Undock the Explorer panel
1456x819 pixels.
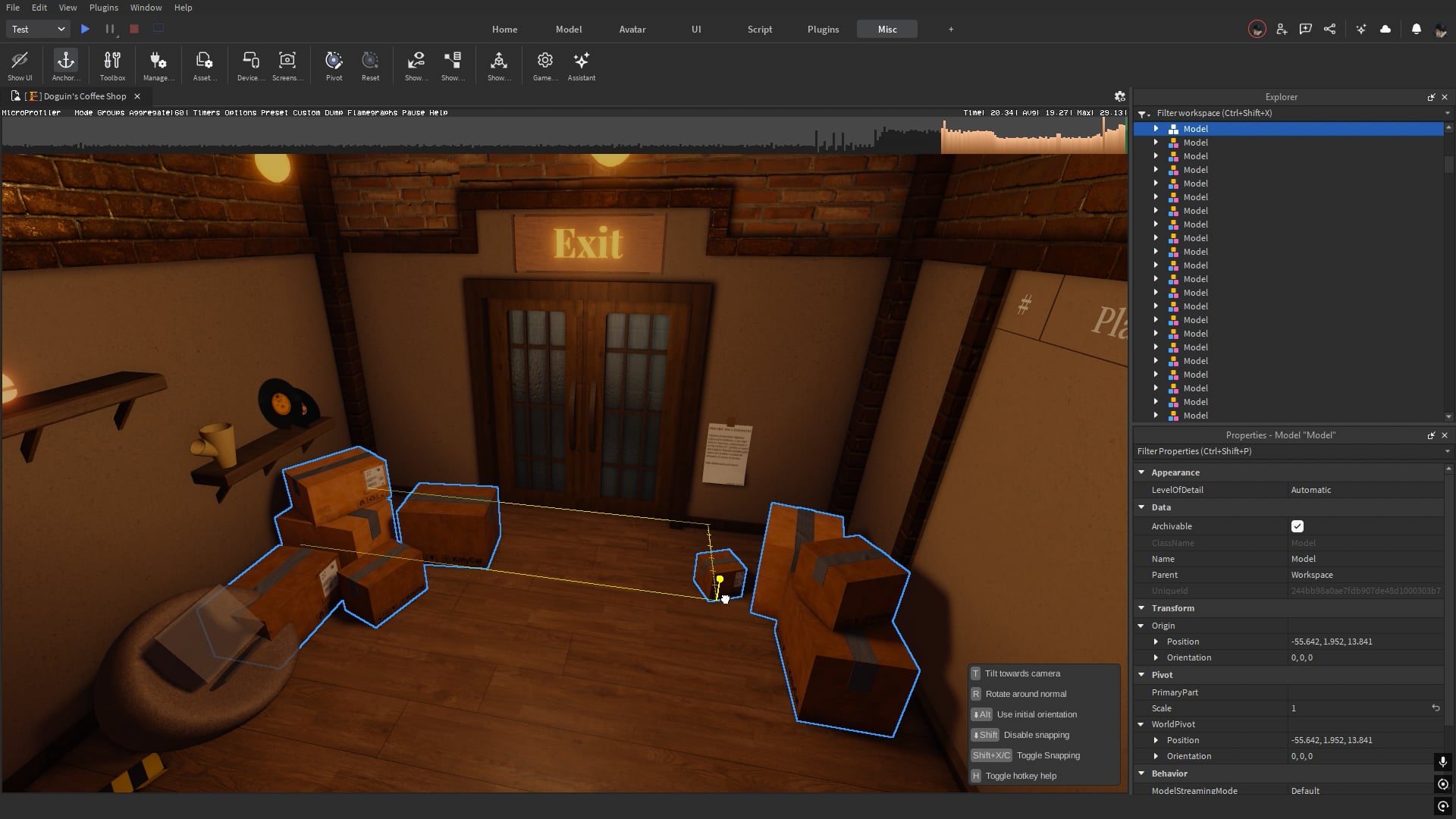click(x=1431, y=97)
